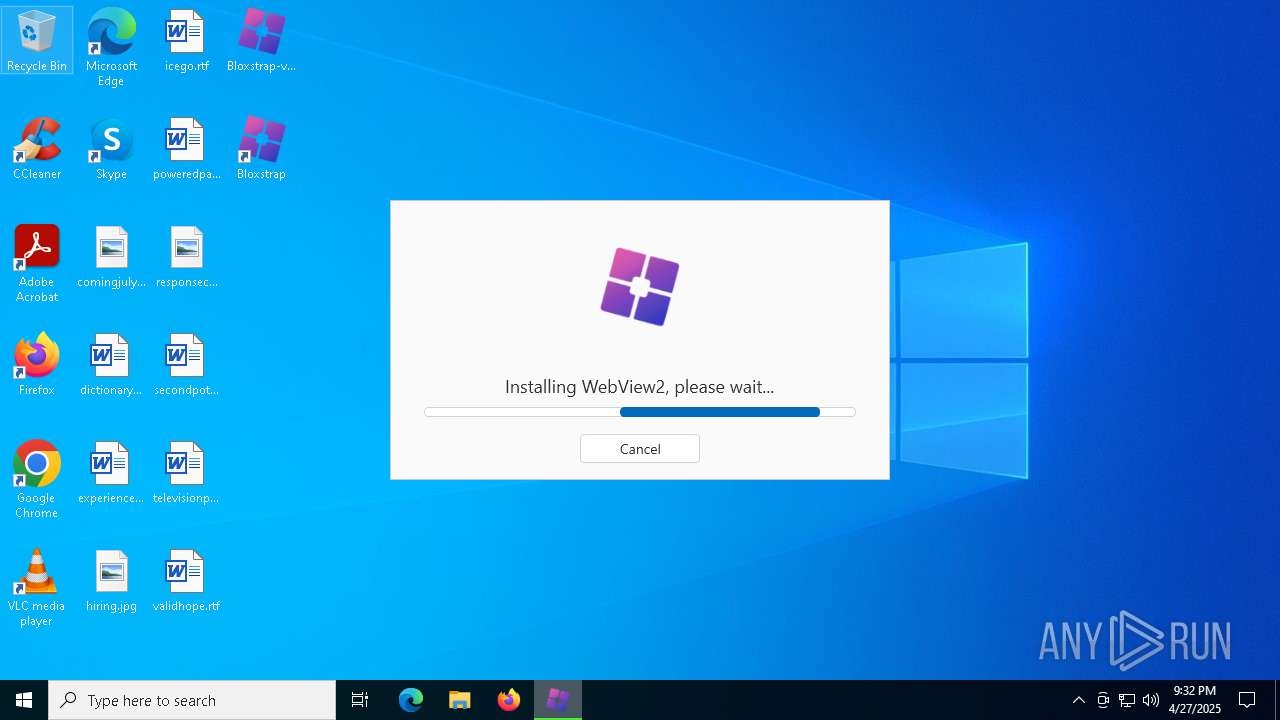The image size is (1280, 720).
Task: Open Task View from the taskbar
Action: coord(360,700)
